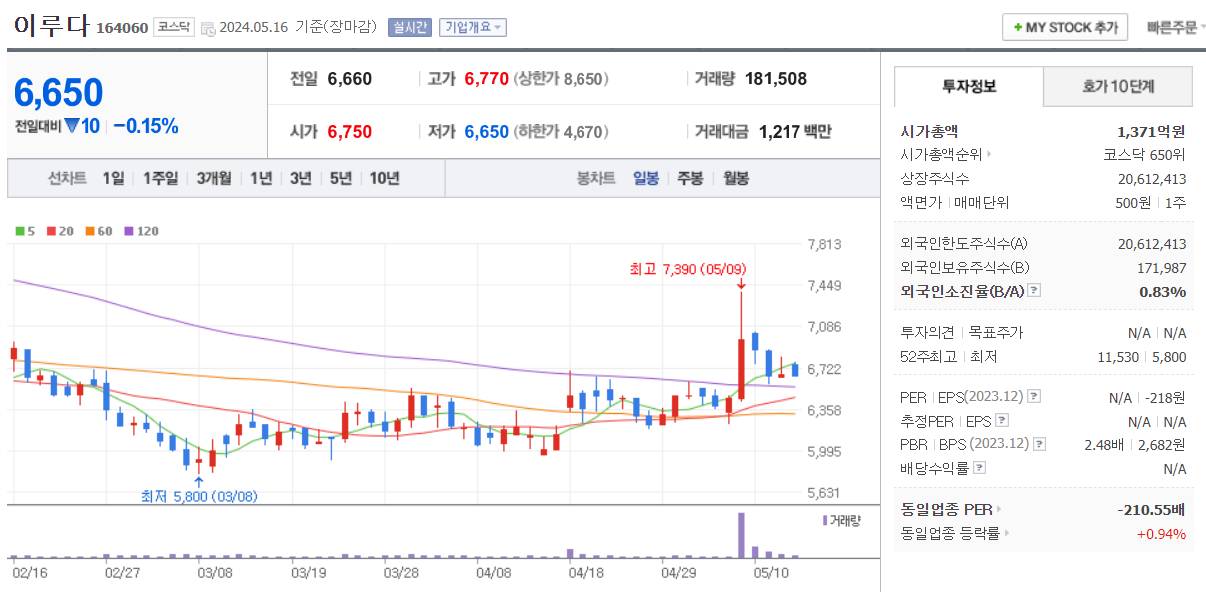Click the MY STOCK 추가 button
Viewport: 1206px width, 592px height.
[1064, 27]
